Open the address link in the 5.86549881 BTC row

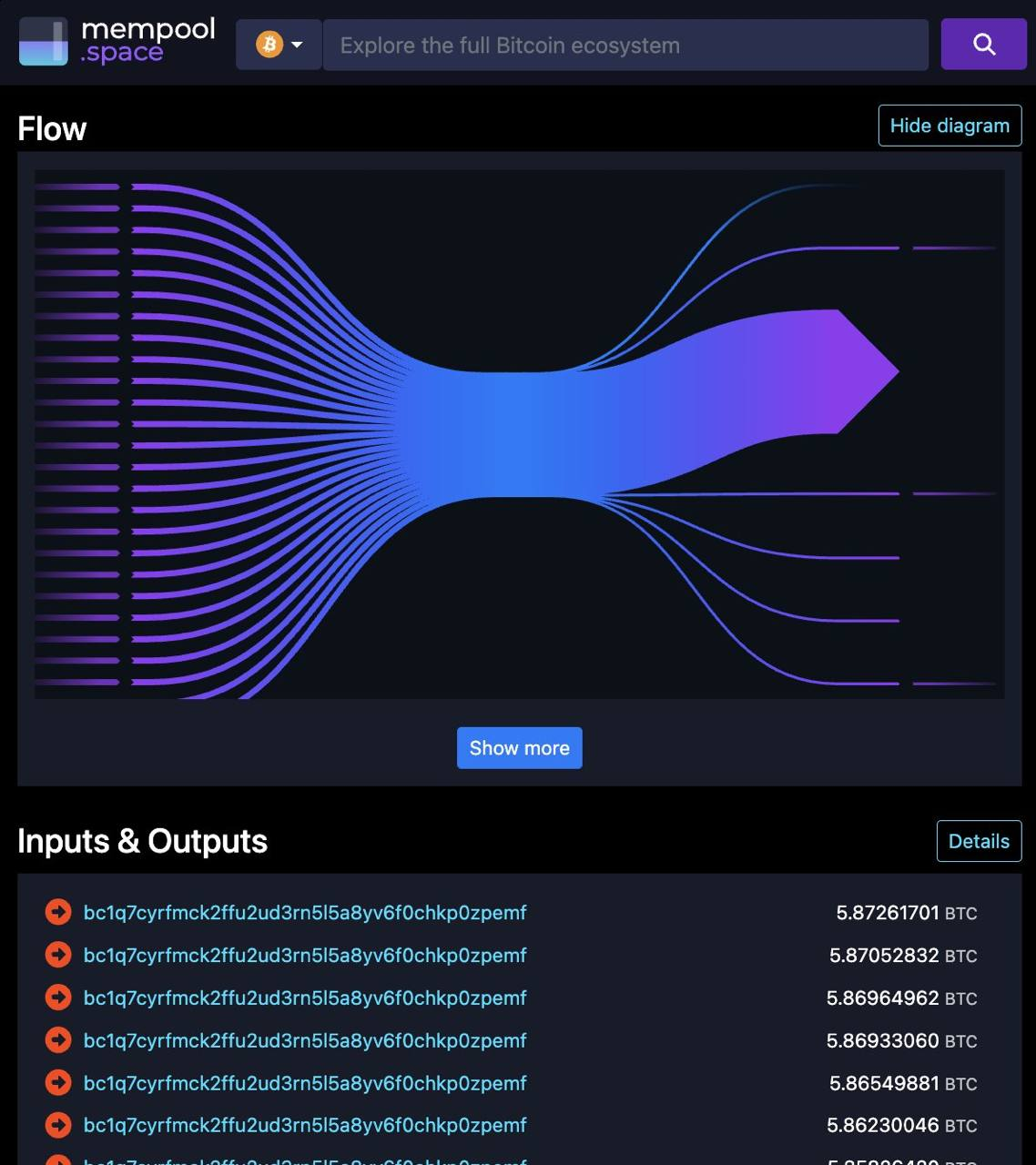[x=305, y=1083]
